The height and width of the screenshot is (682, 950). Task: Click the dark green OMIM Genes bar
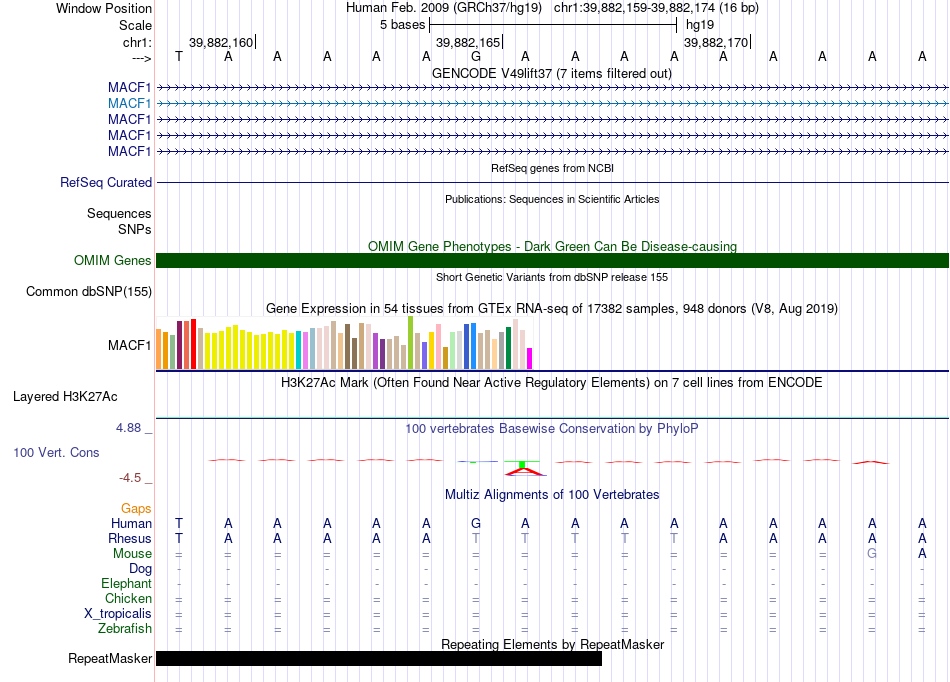pyautogui.click(x=552, y=260)
